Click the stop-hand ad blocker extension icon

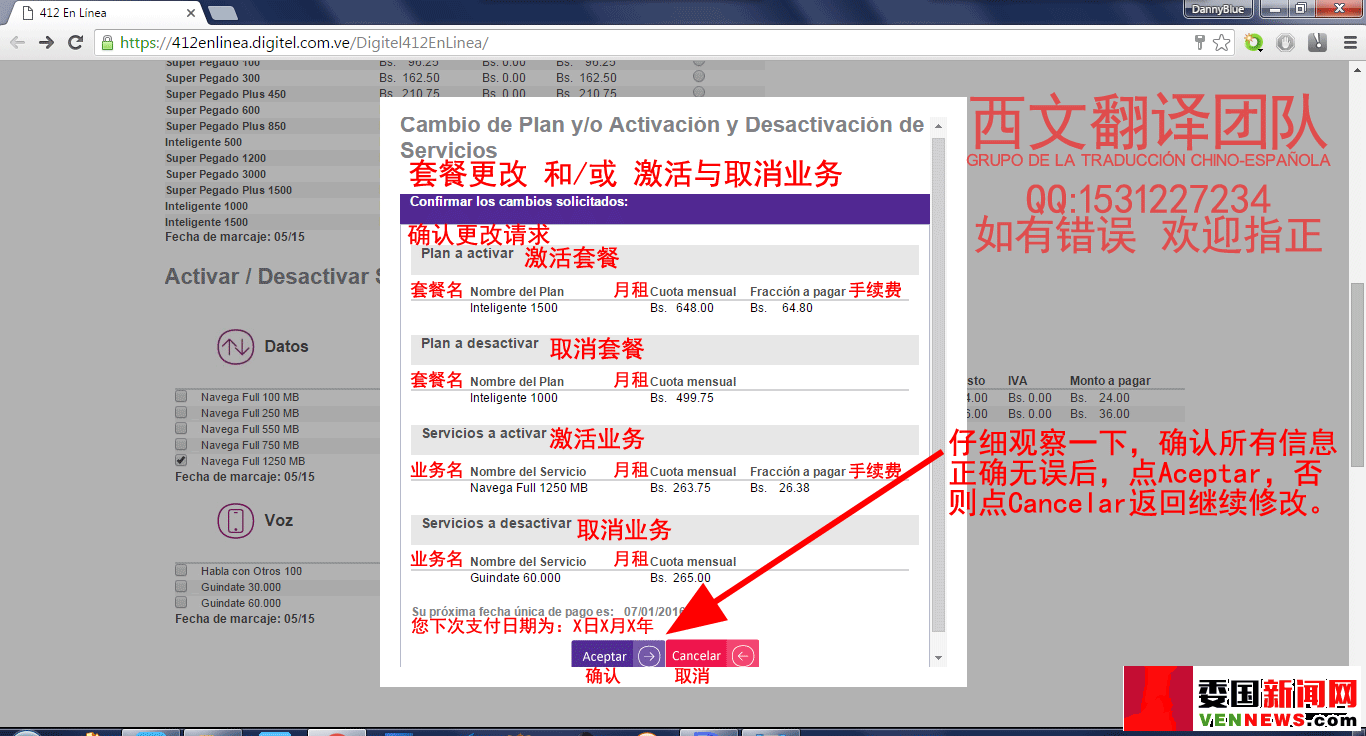pyautogui.click(x=1286, y=42)
